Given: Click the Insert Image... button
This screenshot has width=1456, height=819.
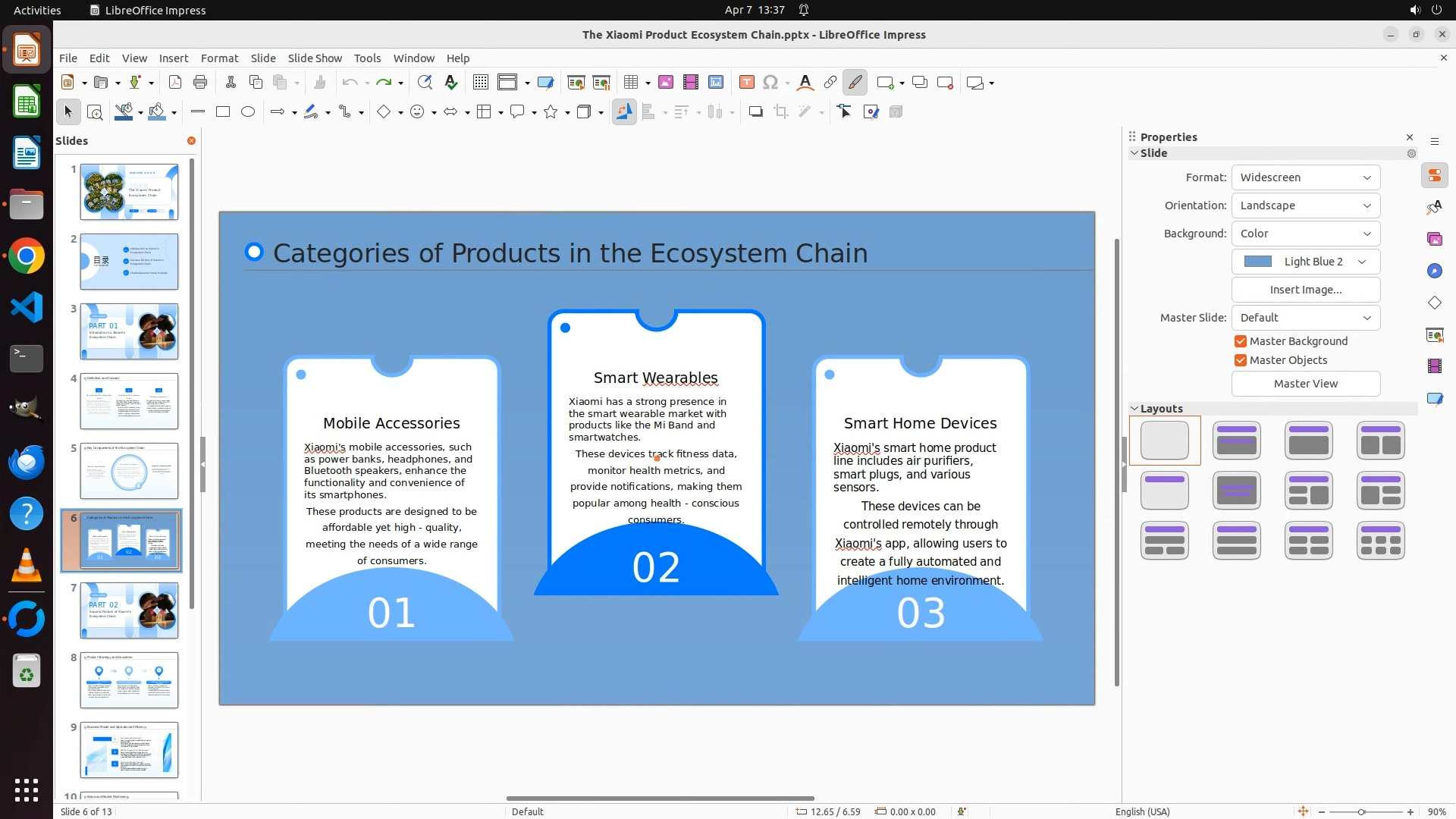Looking at the screenshot, I should click(x=1305, y=290).
